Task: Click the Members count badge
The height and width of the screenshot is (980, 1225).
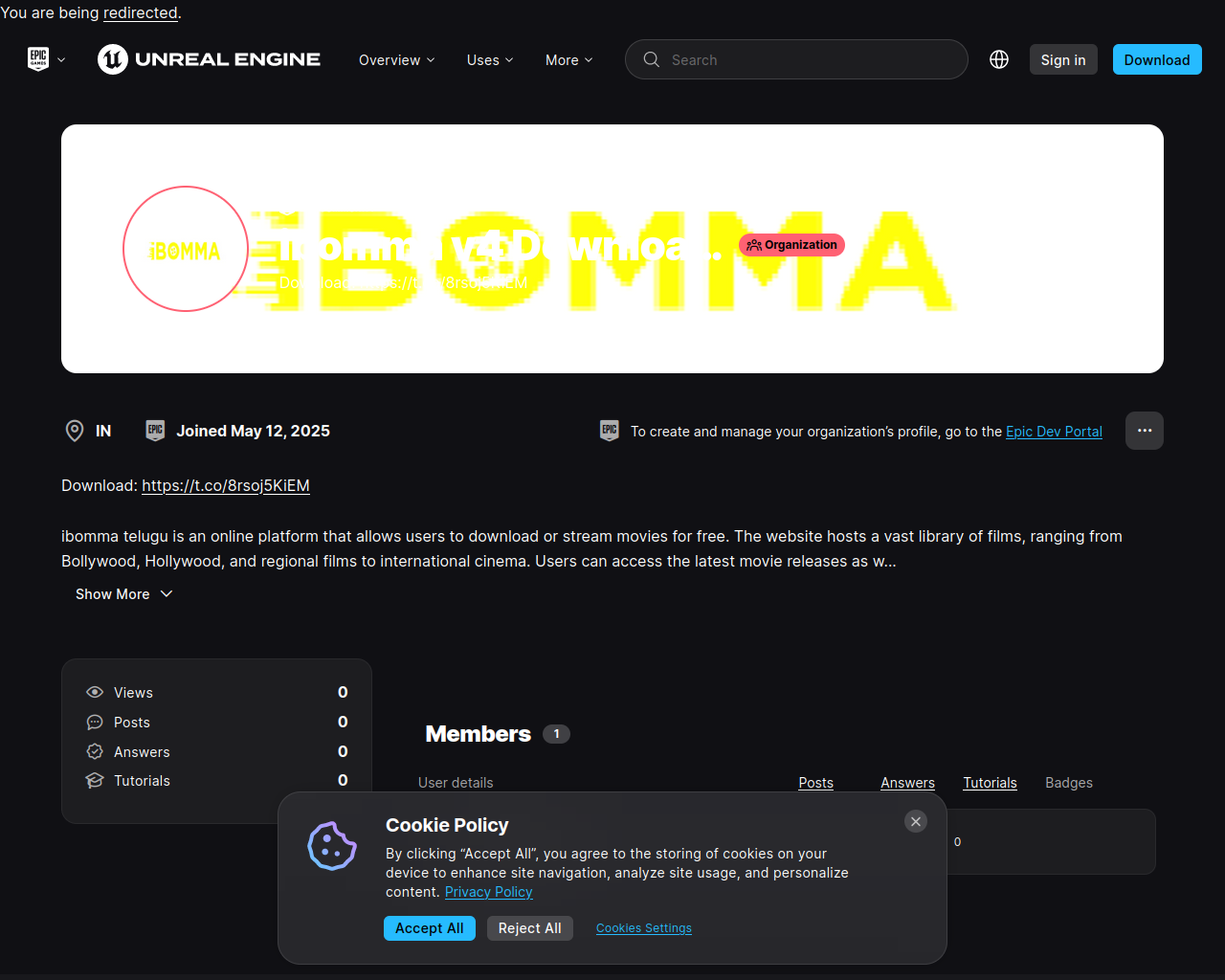Action: click(556, 734)
